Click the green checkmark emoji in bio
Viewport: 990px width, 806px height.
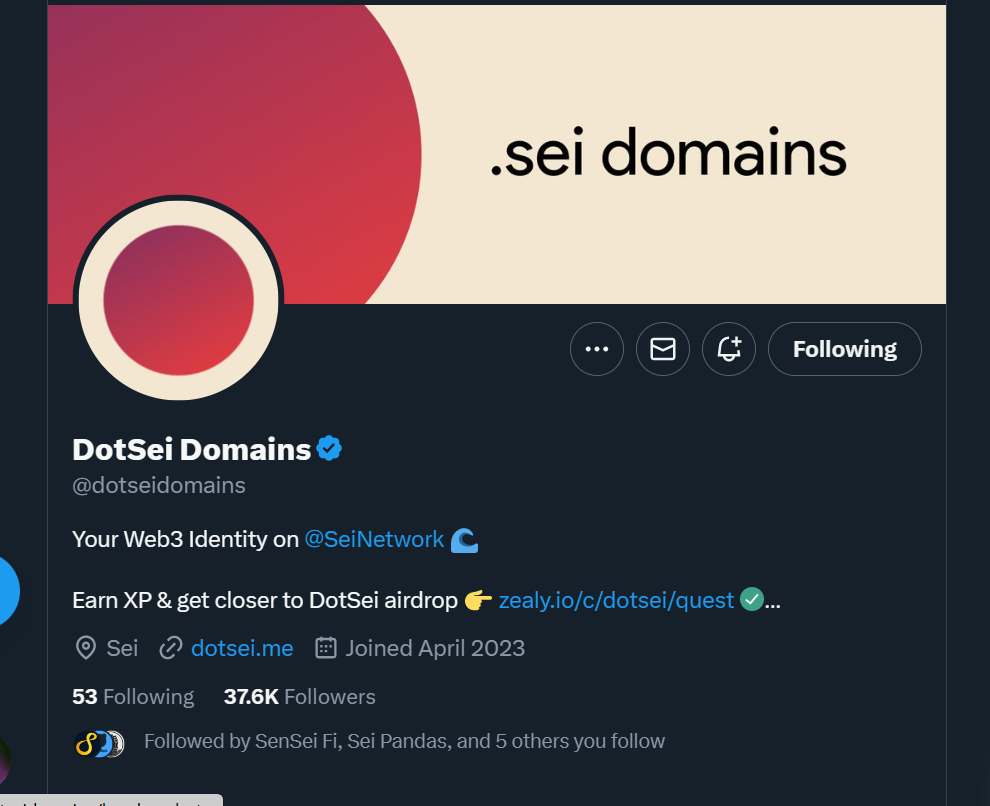[x=751, y=600]
